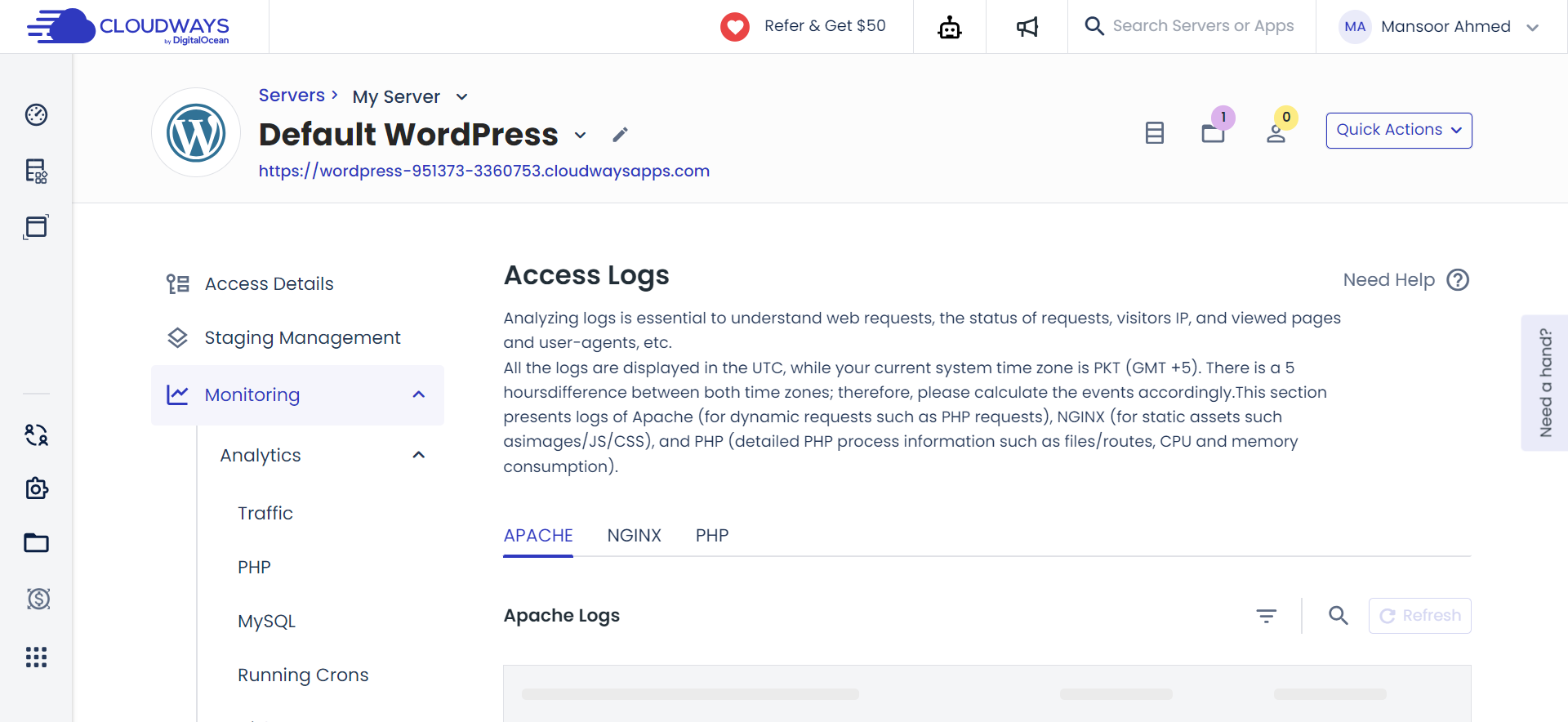Click the WordPress application logo
The height and width of the screenshot is (722, 1568).
pyautogui.click(x=196, y=132)
